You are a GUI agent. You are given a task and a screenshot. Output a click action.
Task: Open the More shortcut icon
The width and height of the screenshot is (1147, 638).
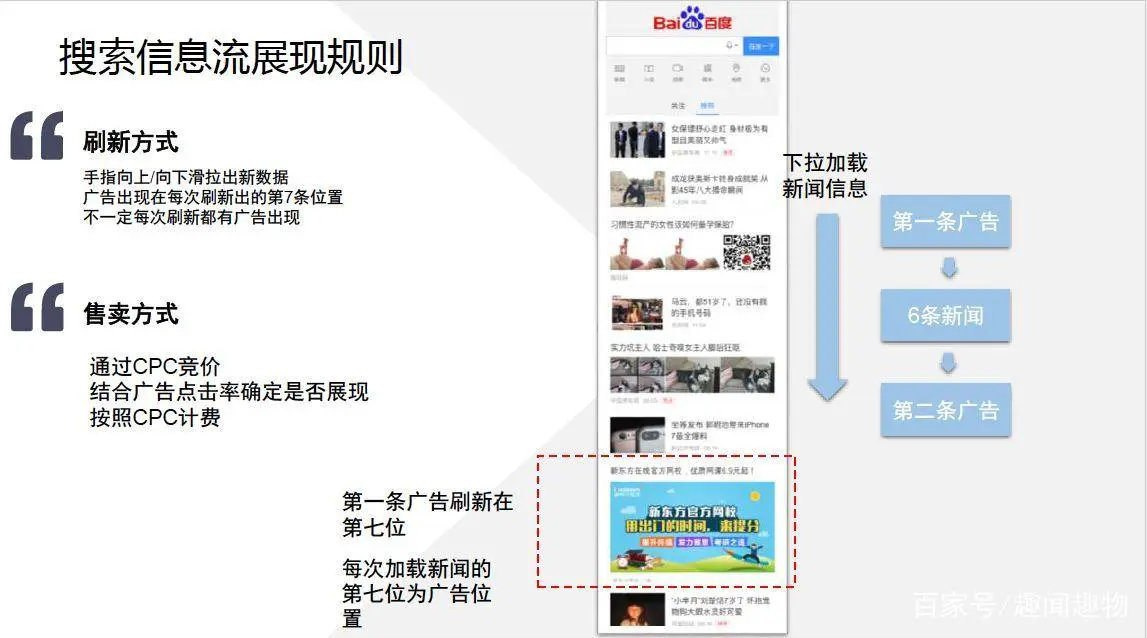pyautogui.click(x=765, y=71)
